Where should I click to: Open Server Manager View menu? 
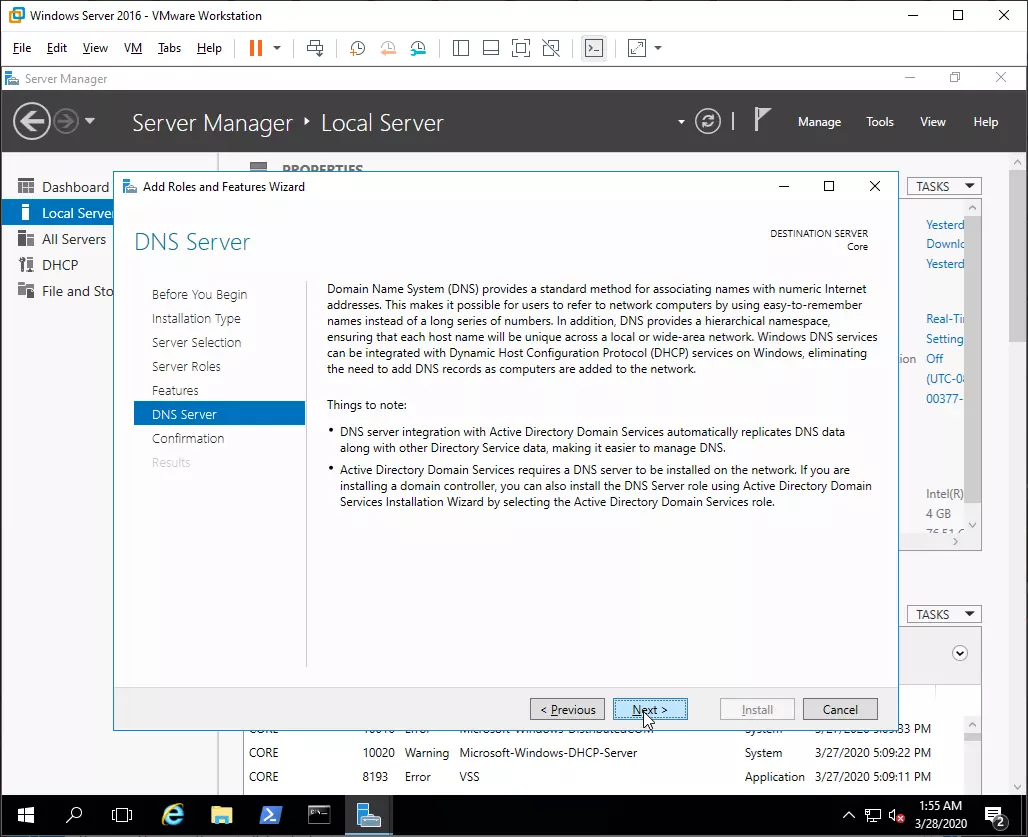(x=932, y=122)
